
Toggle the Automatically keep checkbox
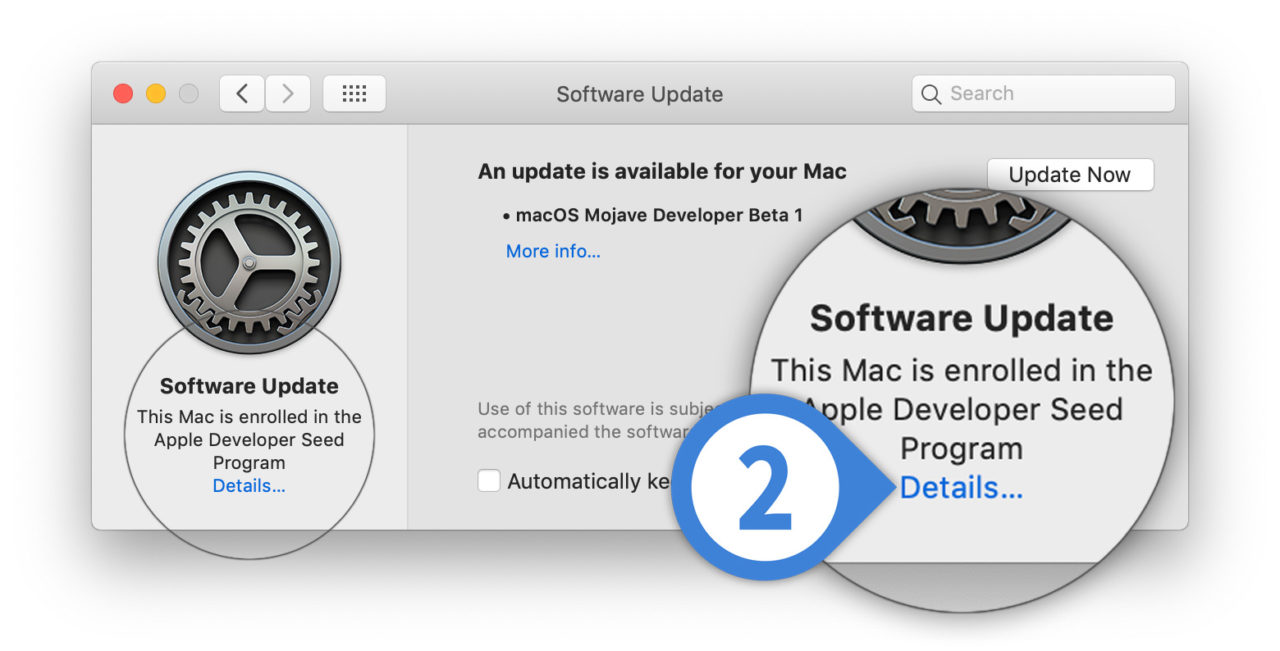point(489,481)
